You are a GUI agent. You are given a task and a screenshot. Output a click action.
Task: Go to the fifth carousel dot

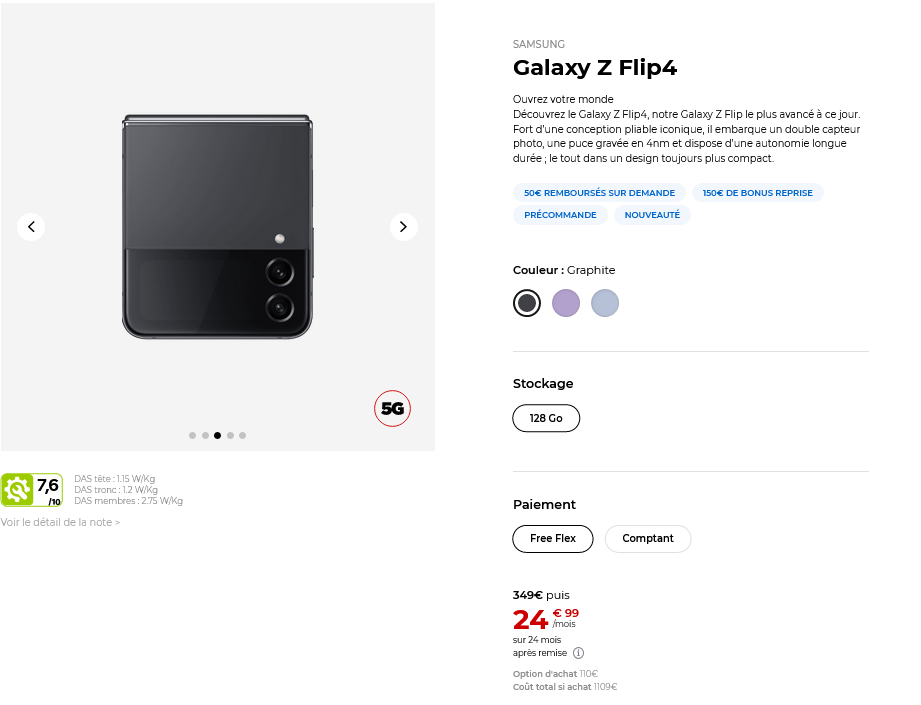(x=242, y=435)
